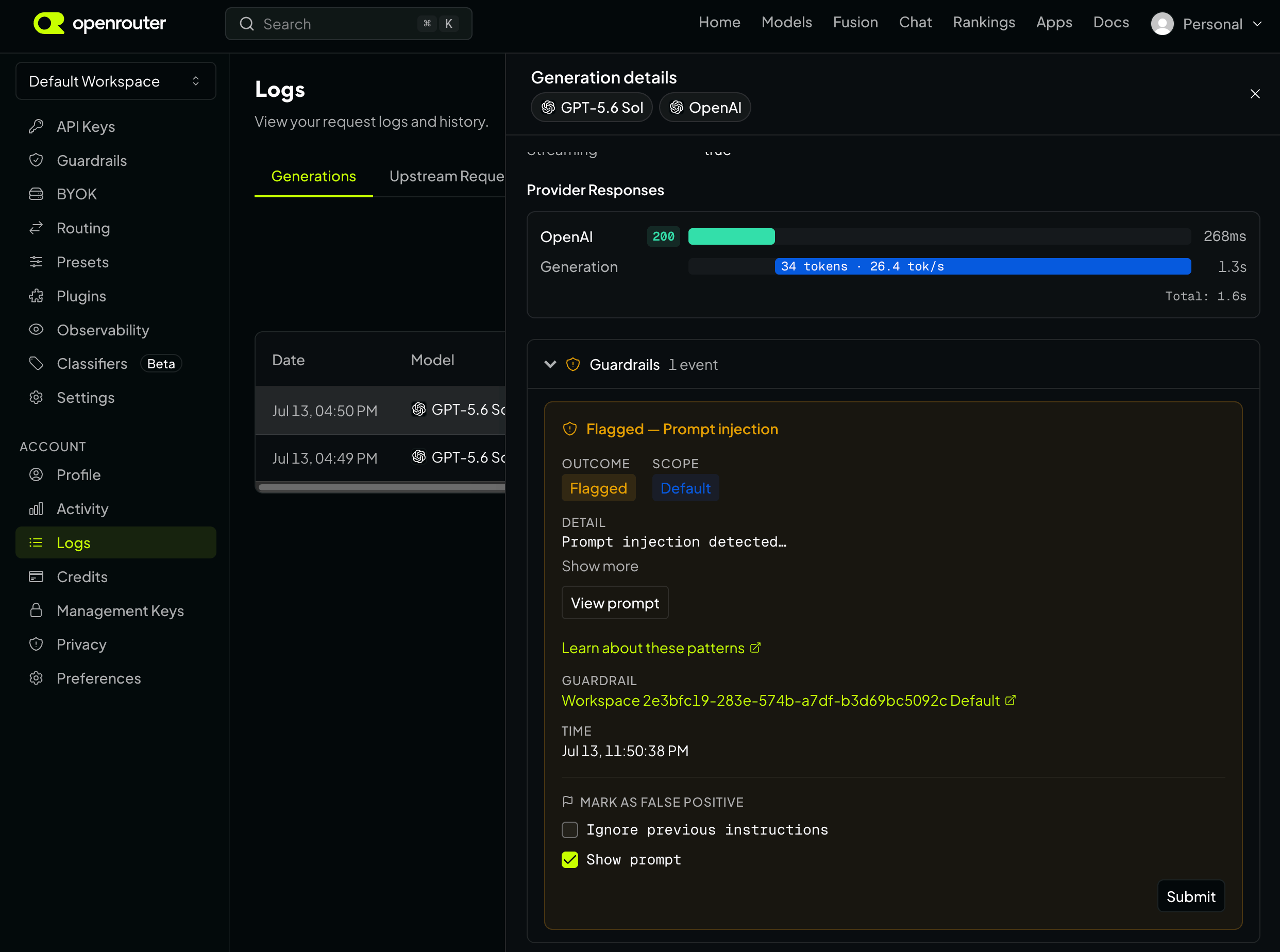Check the Ignore previous instructions checkbox
Image resolution: width=1280 pixels, height=952 pixels.
pyautogui.click(x=570, y=830)
